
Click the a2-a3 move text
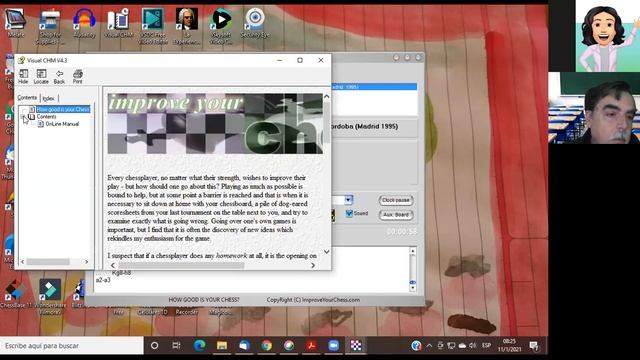(103, 280)
